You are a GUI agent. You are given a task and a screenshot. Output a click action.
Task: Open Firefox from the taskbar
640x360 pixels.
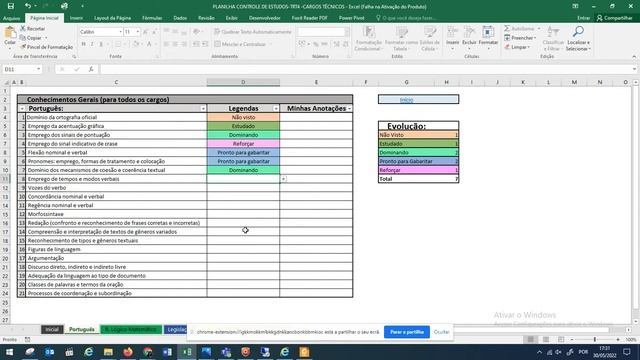pos(128,352)
